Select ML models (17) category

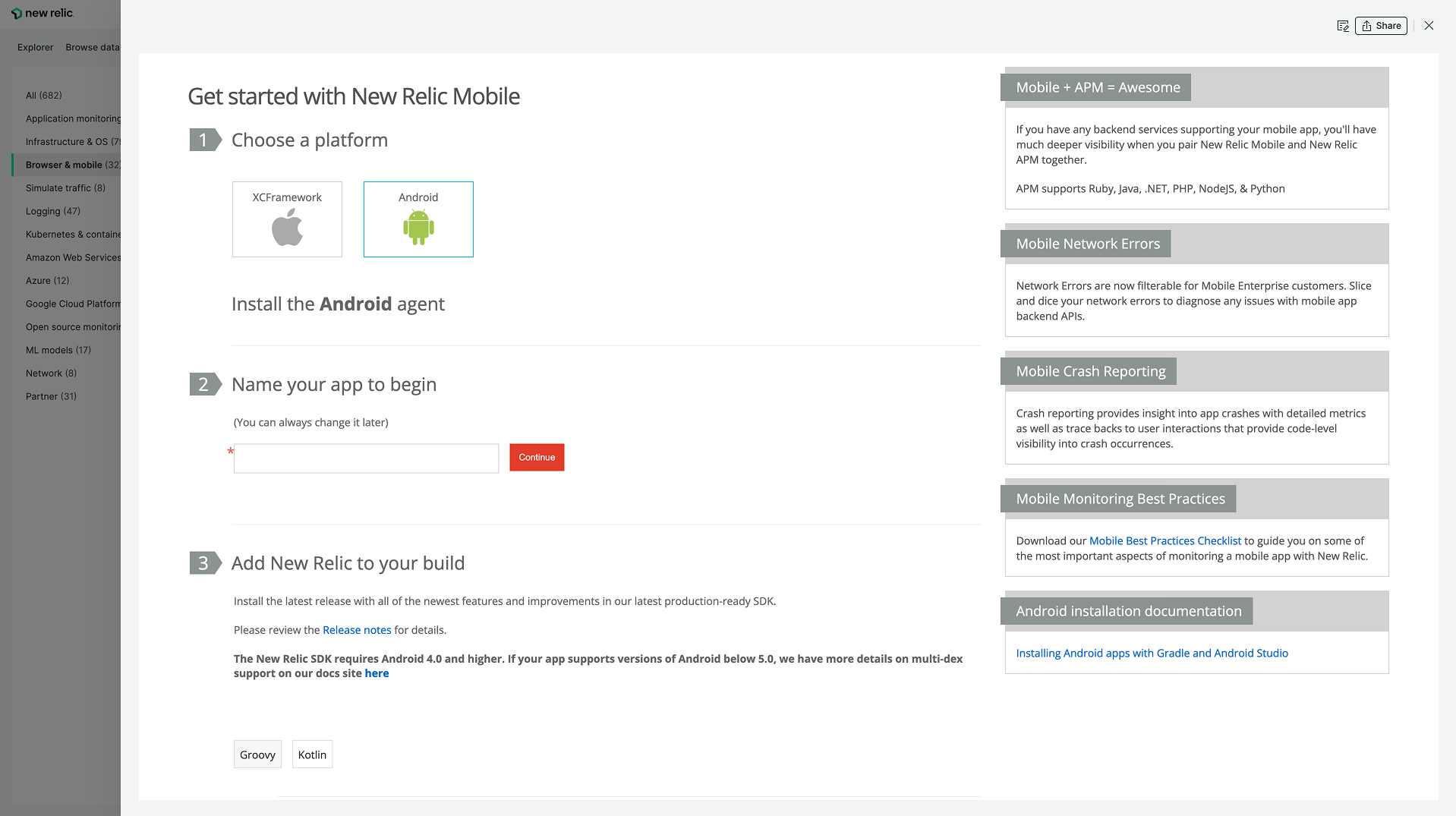coord(58,350)
